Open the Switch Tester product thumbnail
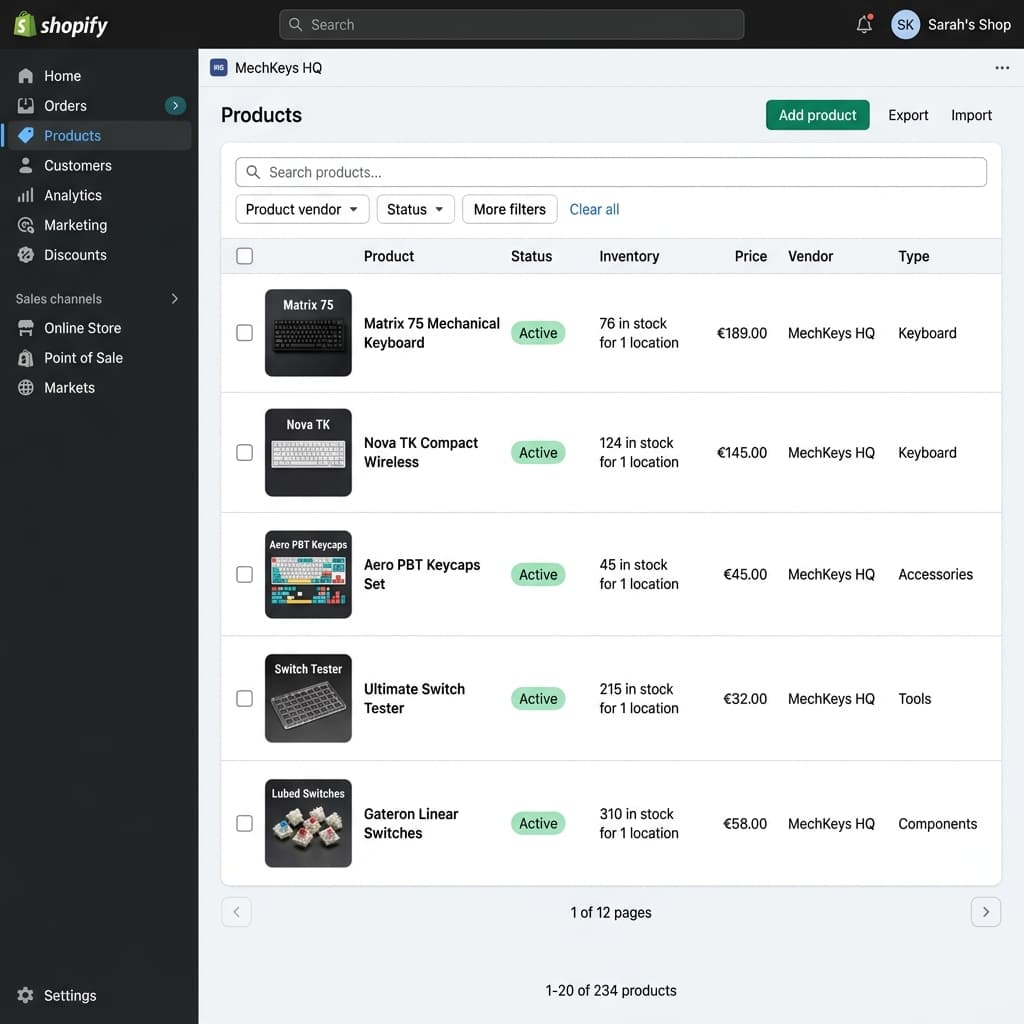The height and width of the screenshot is (1024, 1024). 308,698
